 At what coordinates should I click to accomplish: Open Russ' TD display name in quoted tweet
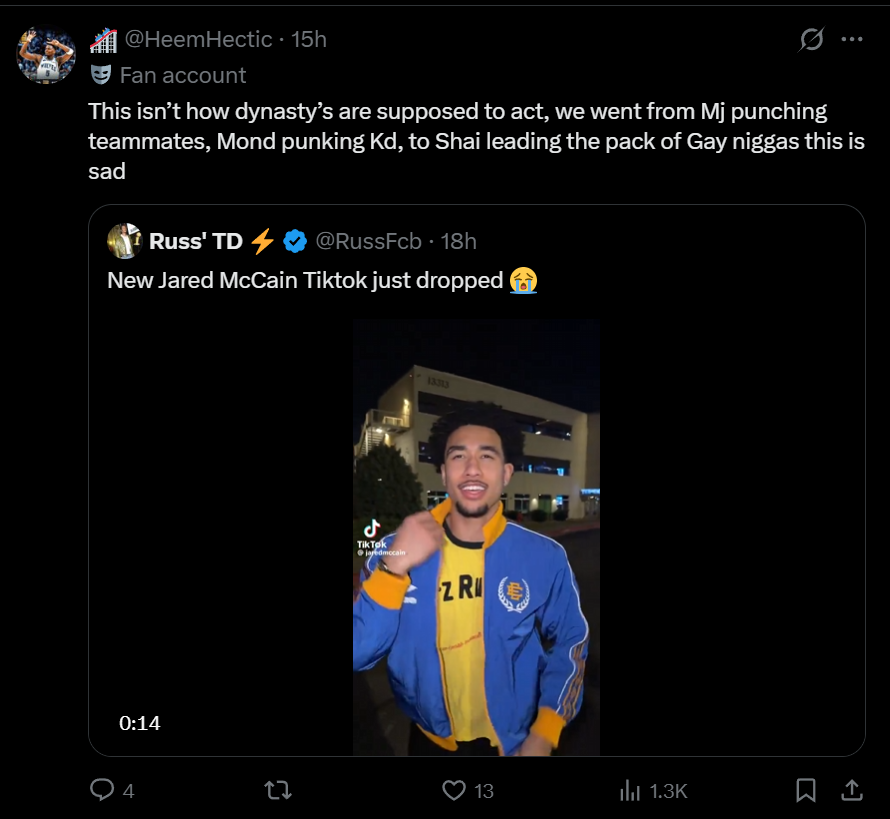coord(195,241)
